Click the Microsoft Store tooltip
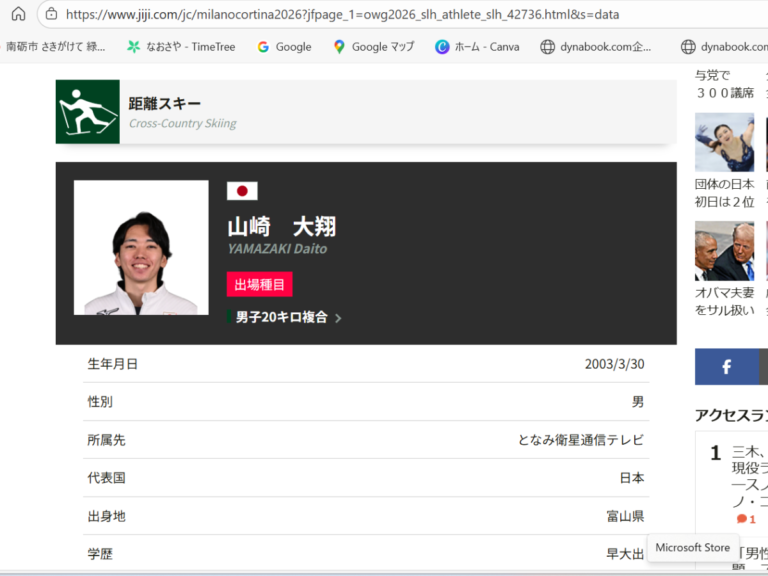The image size is (768, 576). (x=693, y=548)
